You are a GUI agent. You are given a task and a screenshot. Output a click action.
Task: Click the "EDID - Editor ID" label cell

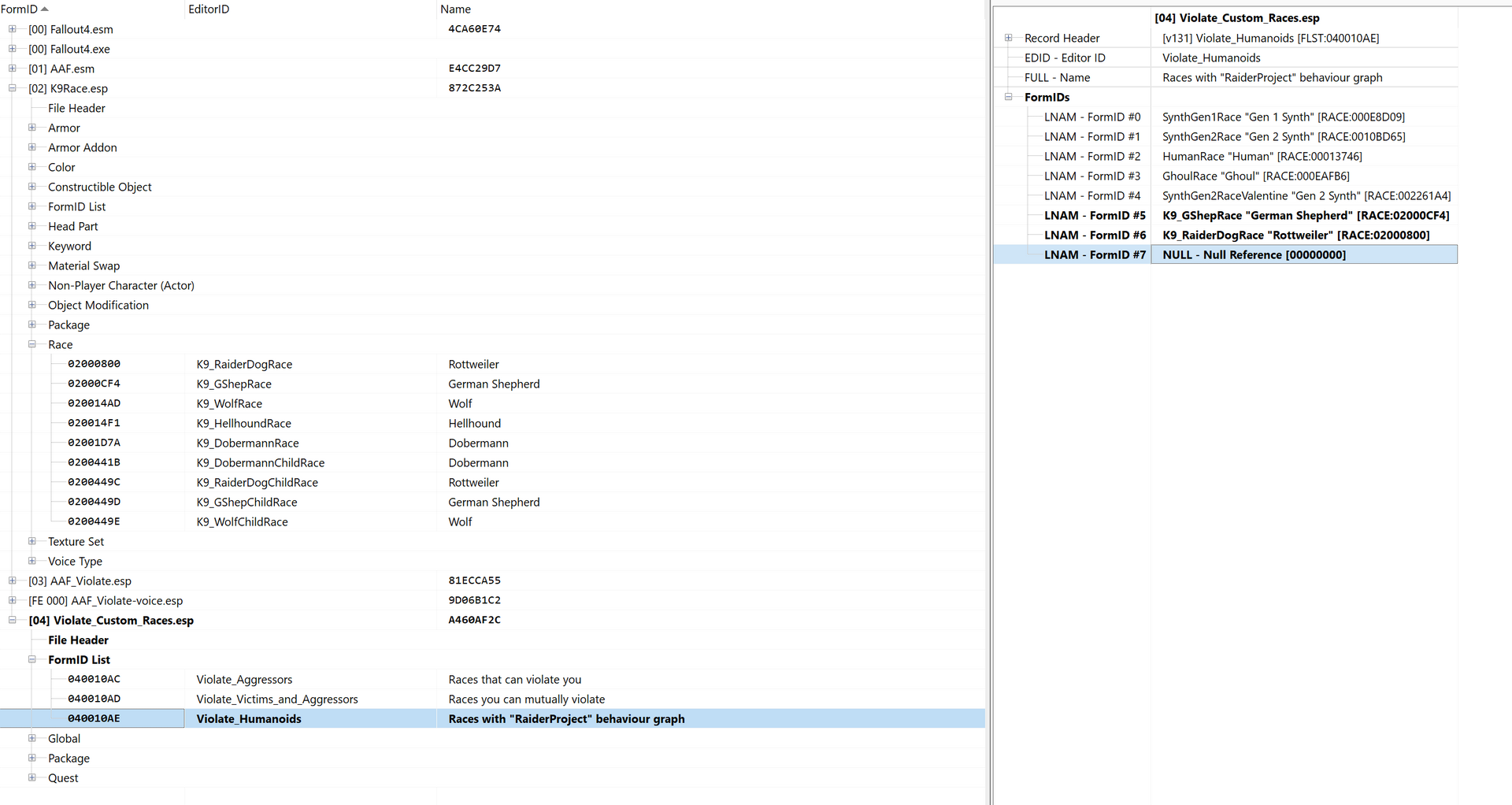coord(1065,57)
